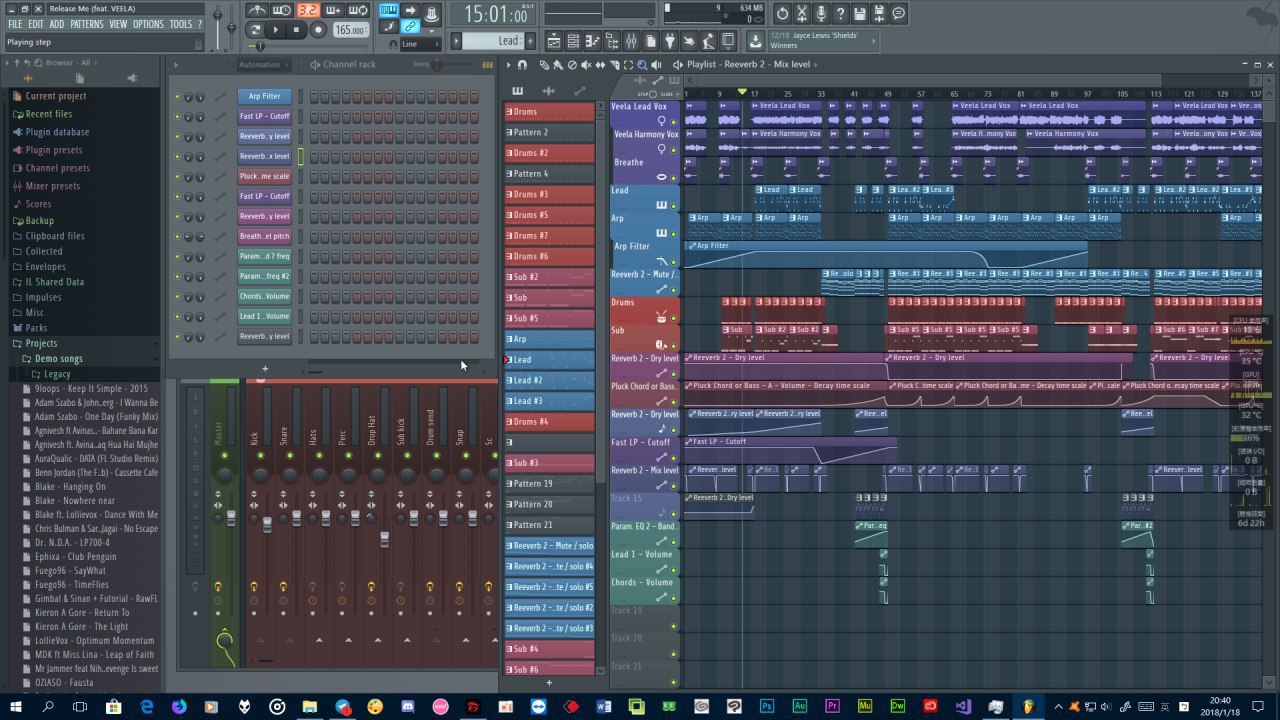This screenshot has height=720, width=1280.
Task: Mute the Arp Filter channel via green light
Action: (x=177, y=97)
